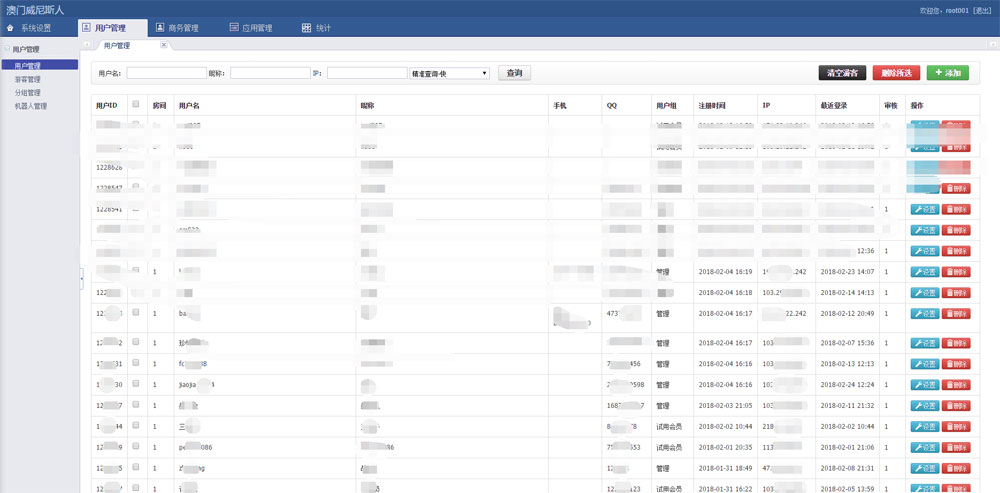1000x493 pixels.
Task: Click the green 添加 plus button
Action: (x=947, y=73)
